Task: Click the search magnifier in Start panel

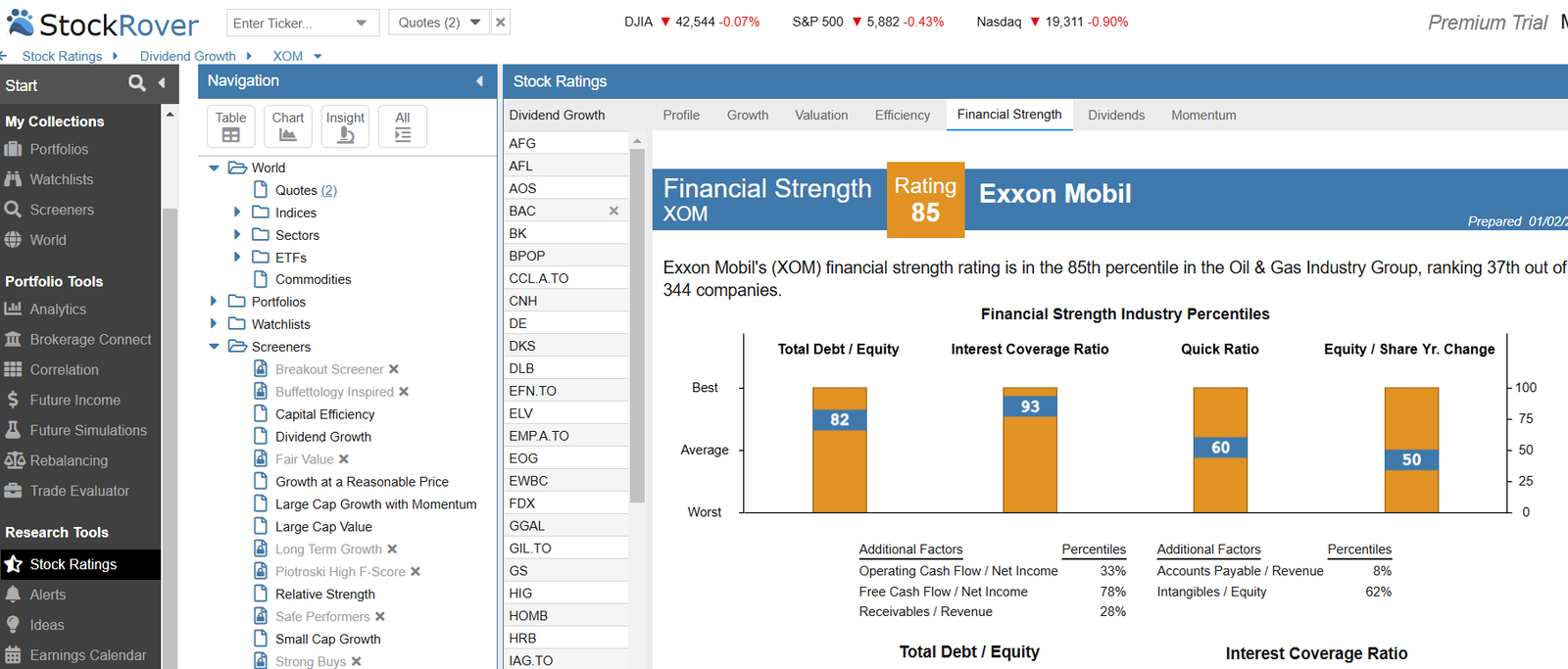Action: tap(137, 84)
